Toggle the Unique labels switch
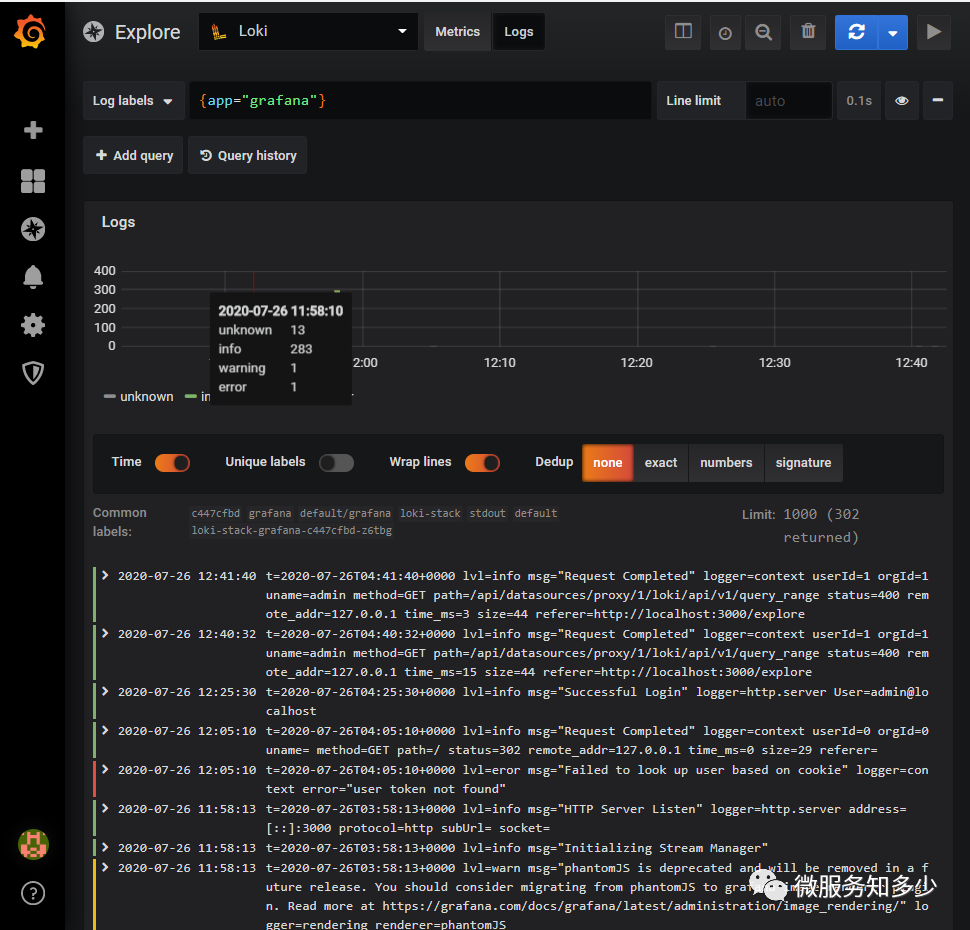 336,463
